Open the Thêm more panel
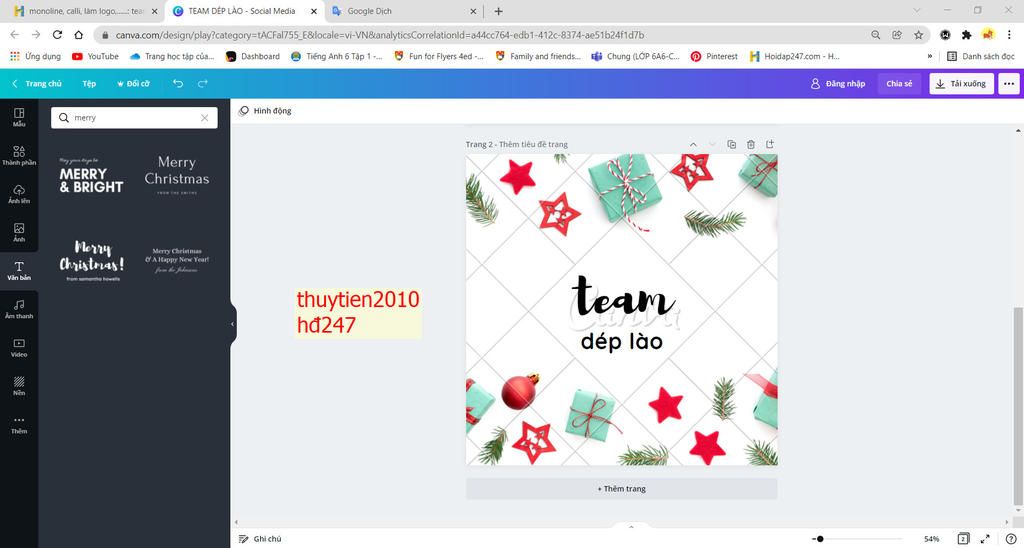This screenshot has width=1024, height=548. [19, 425]
